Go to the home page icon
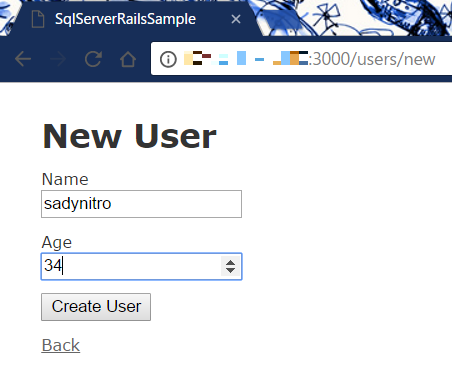 coord(128,59)
